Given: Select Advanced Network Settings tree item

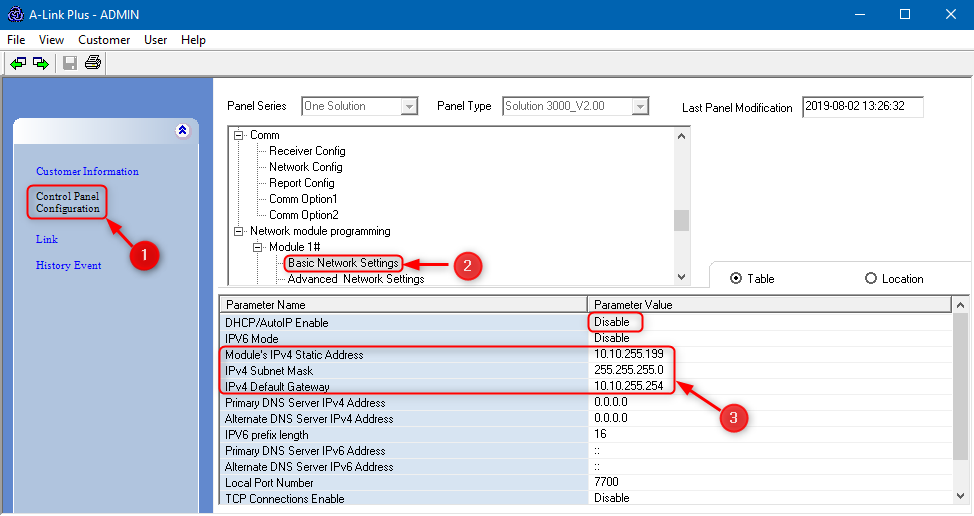Looking at the screenshot, I should pos(356,279).
